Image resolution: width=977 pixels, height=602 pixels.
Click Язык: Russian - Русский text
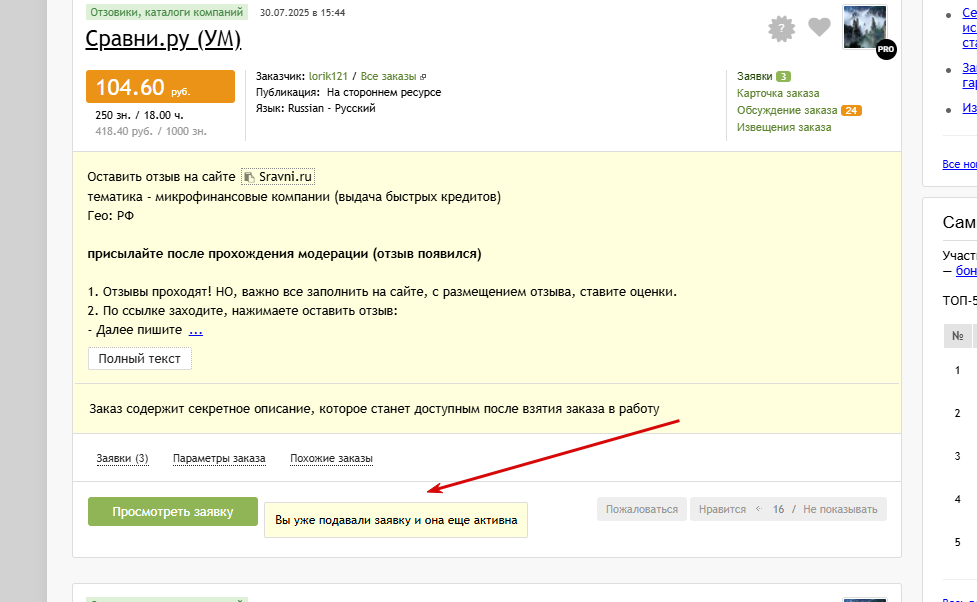[316, 108]
